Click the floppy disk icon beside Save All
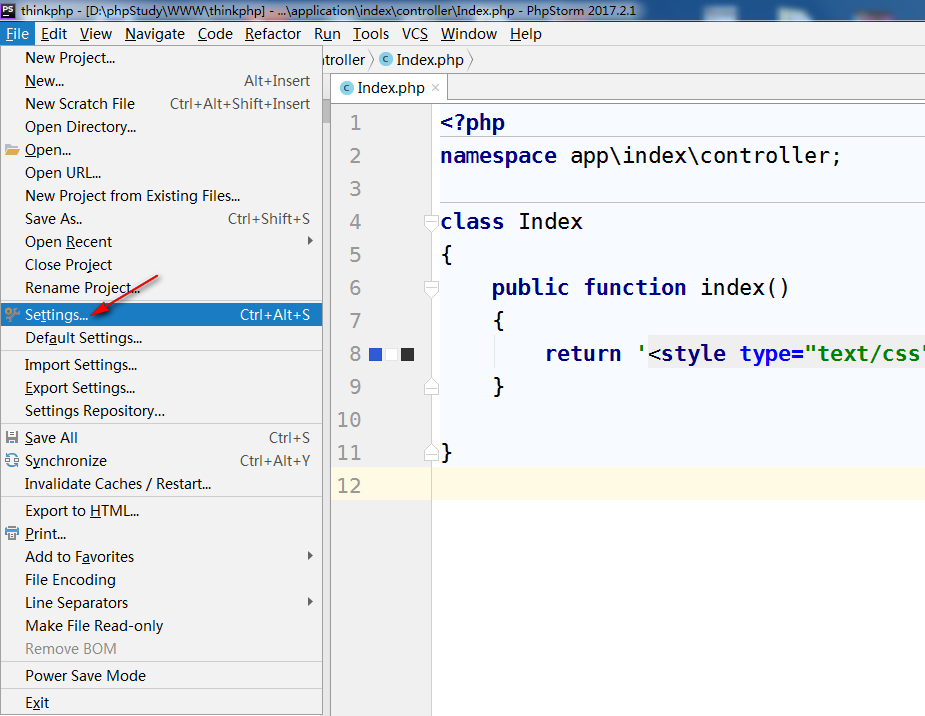This screenshot has width=925, height=716. 12,438
